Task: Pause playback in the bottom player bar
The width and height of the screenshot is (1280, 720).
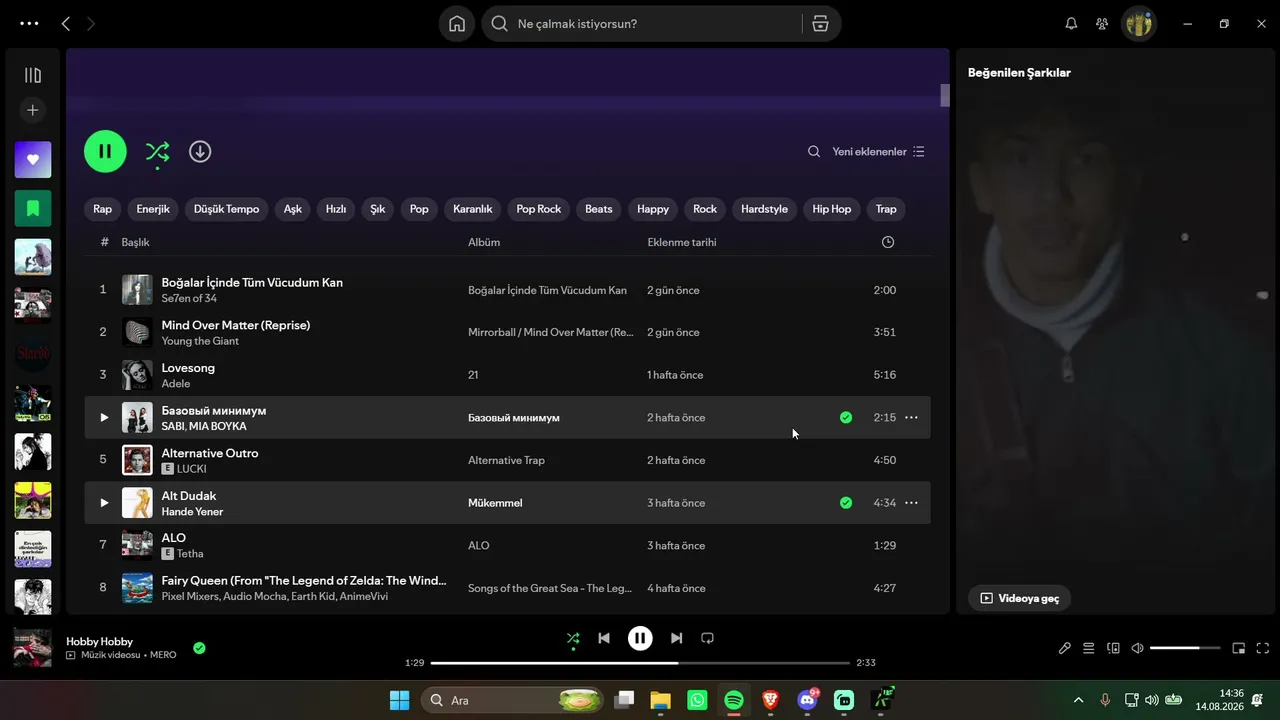Action: [x=640, y=638]
